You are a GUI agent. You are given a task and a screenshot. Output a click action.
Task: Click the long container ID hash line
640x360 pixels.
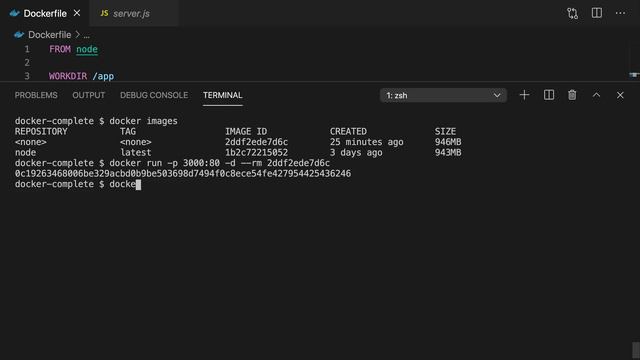183,173
